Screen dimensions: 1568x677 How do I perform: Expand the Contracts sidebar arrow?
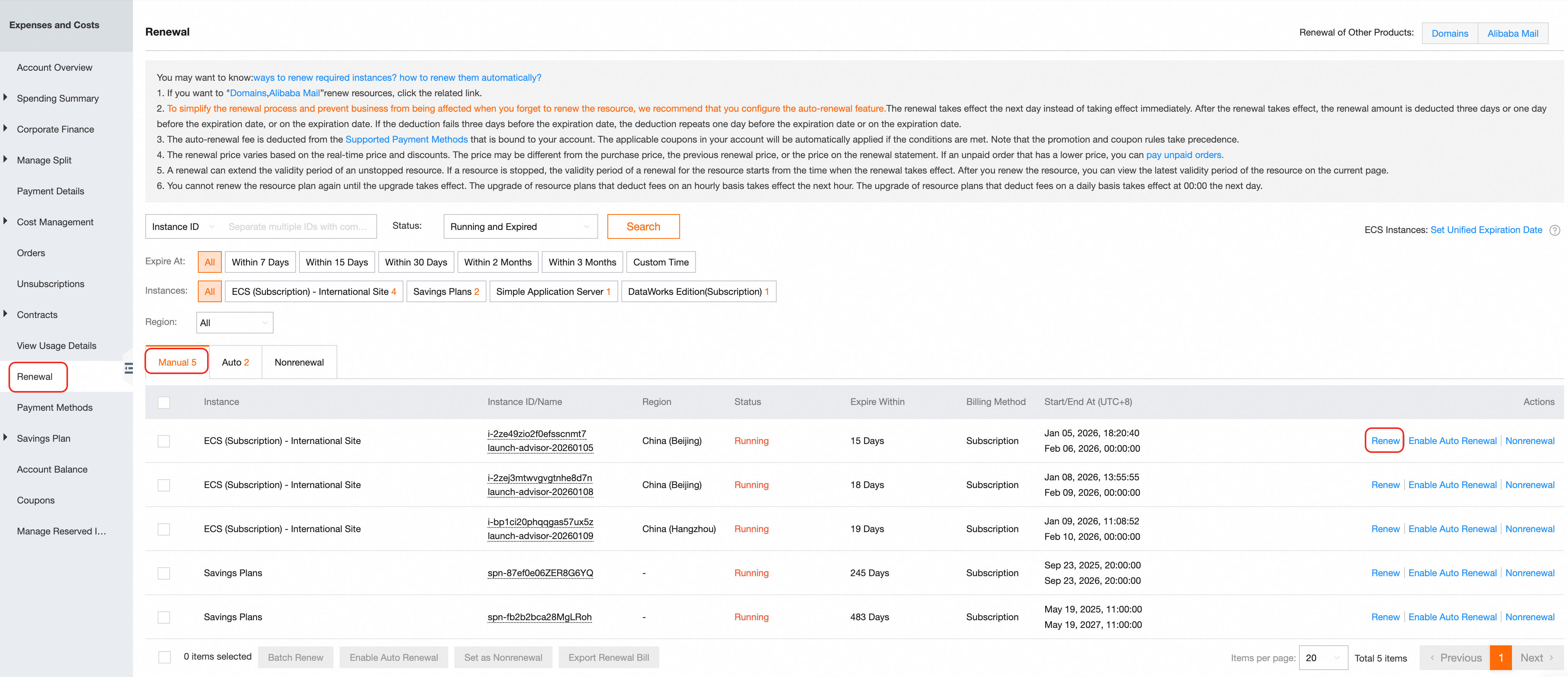[5, 314]
